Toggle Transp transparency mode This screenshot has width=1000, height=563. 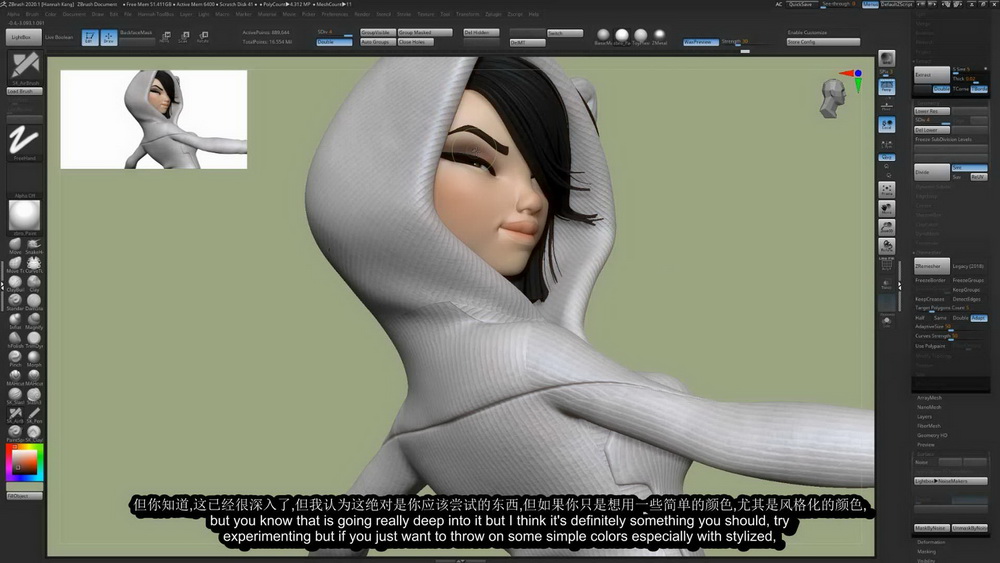[886, 284]
